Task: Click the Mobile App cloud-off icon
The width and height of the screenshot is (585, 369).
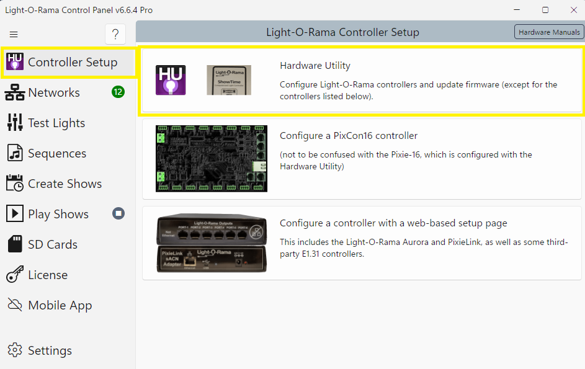Action: click(15, 304)
